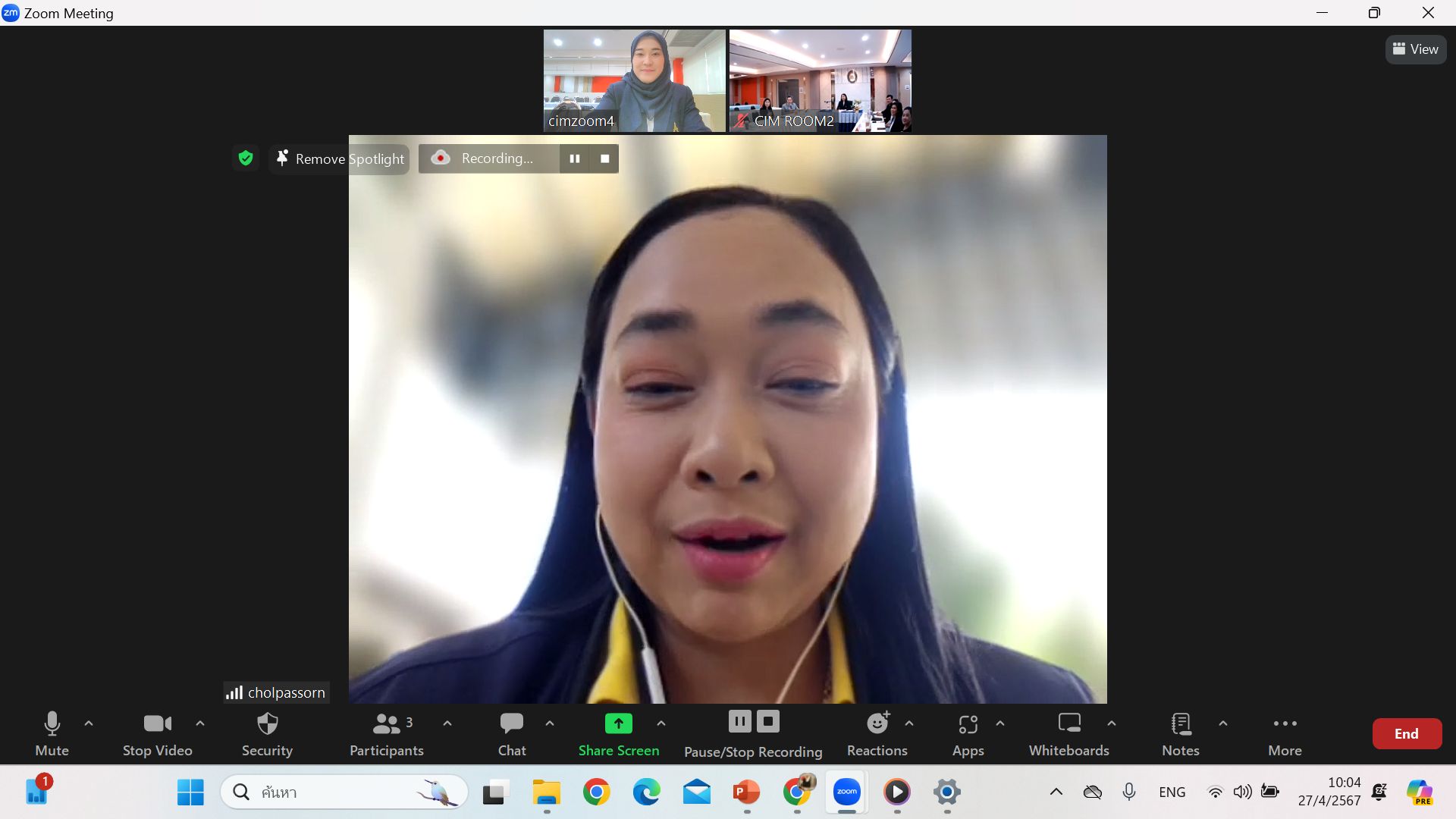Screen dimensions: 1456x819
Task: Click the green Share Screen icon
Action: coord(618,723)
